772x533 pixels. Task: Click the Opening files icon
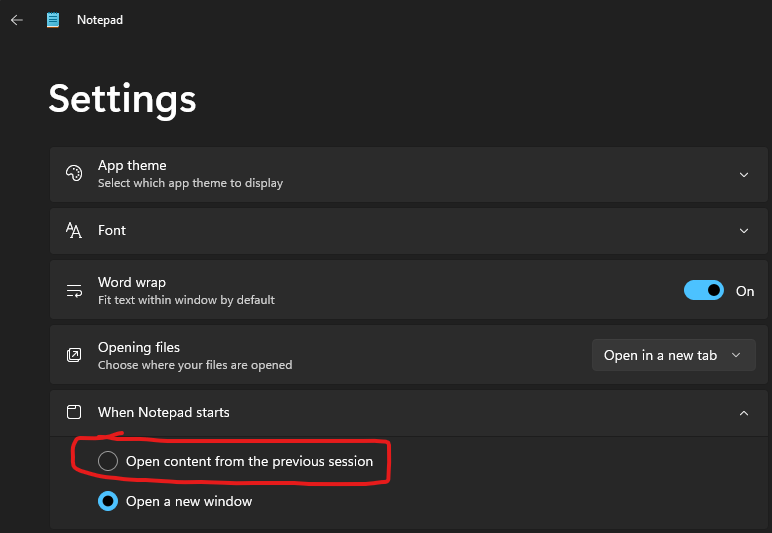(x=74, y=355)
